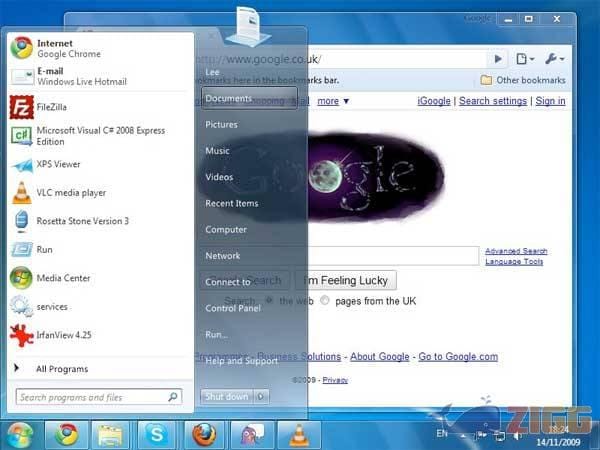Click the date and time clock
The width and height of the screenshot is (600, 450).
559,436
